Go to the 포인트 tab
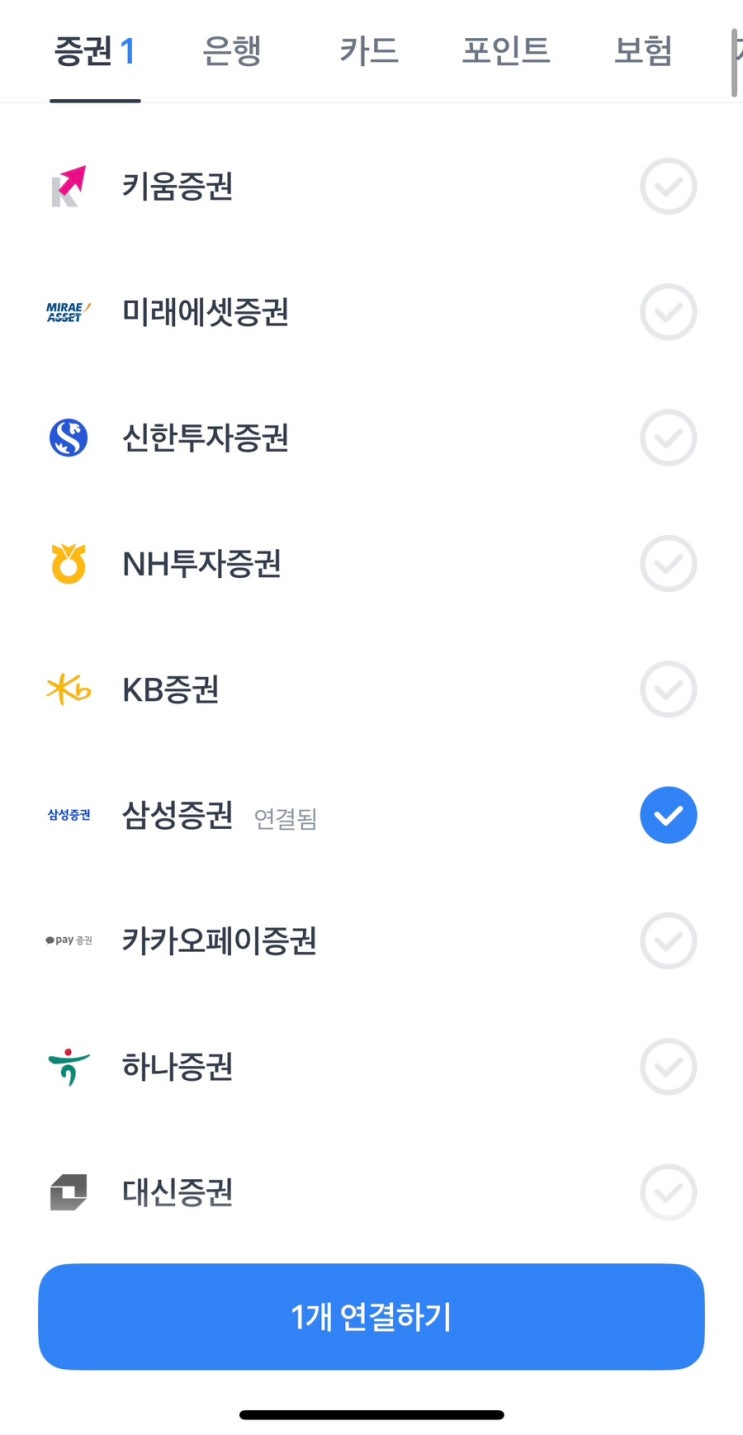Screen dimensions: 743x1435 (506, 50)
